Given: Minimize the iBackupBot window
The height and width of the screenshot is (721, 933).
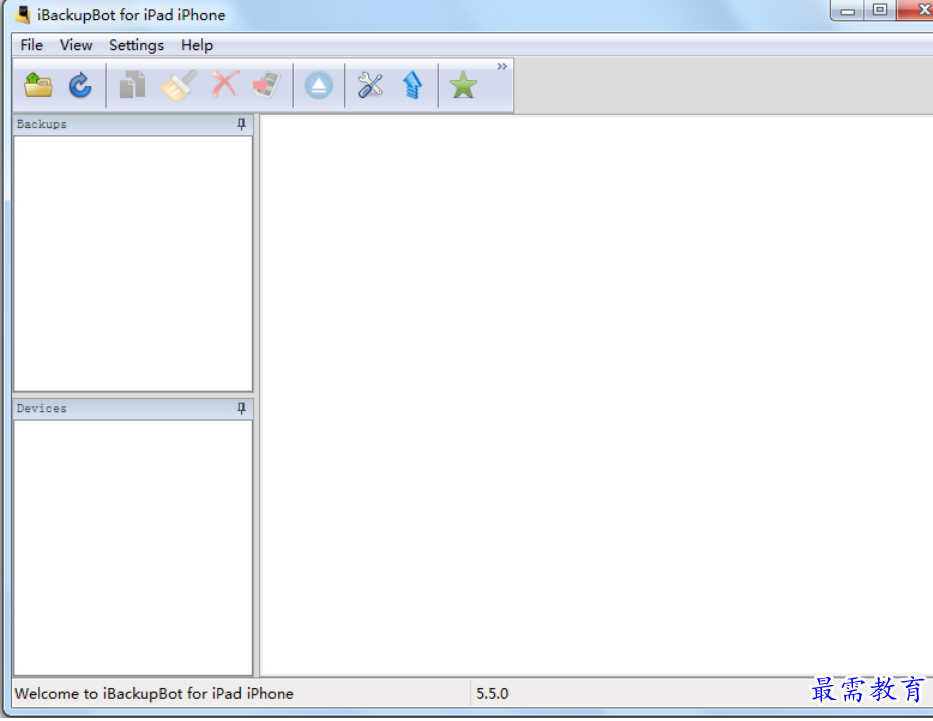Looking at the screenshot, I should pos(847,10).
